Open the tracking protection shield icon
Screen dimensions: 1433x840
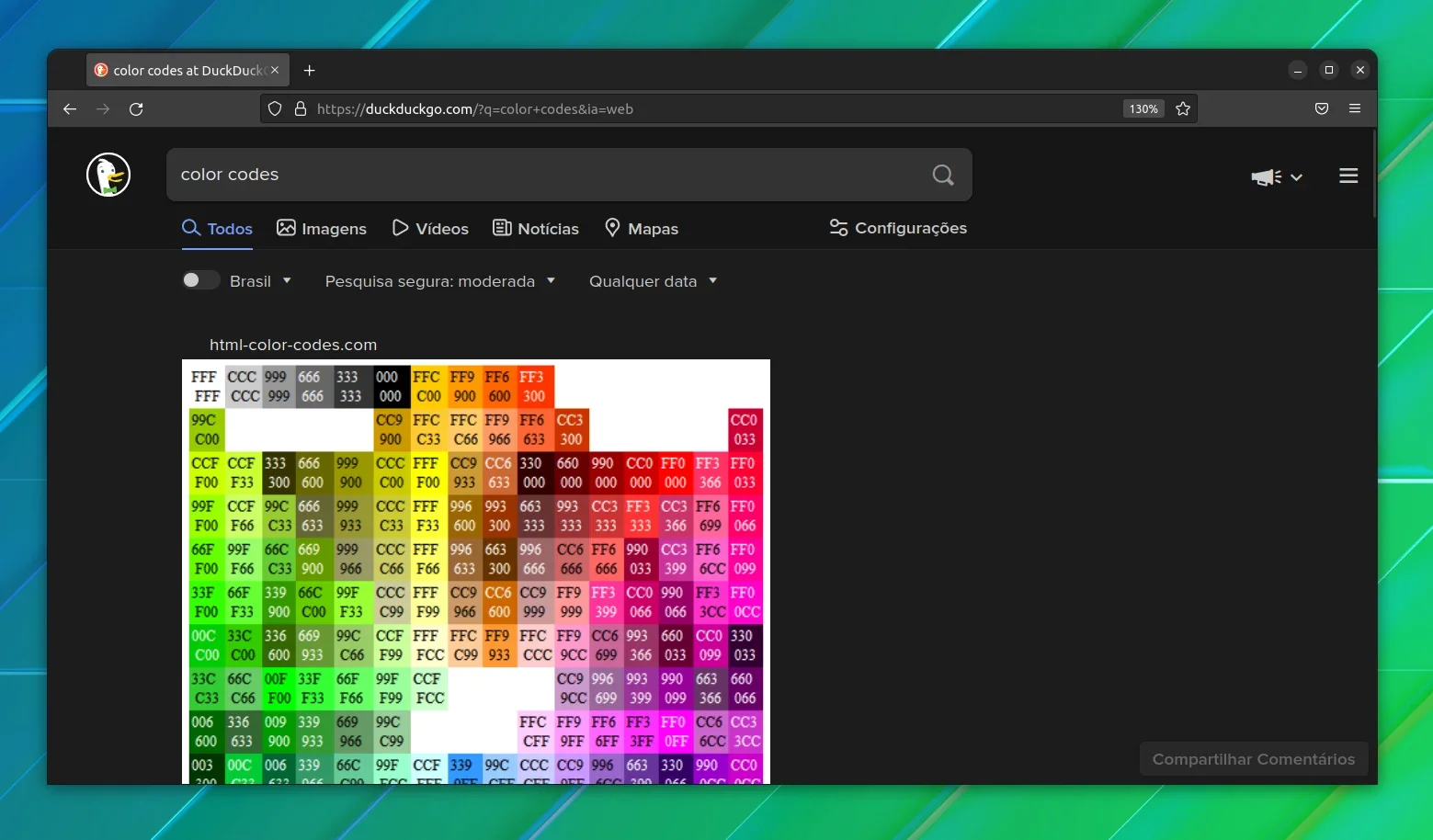[274, 108]
